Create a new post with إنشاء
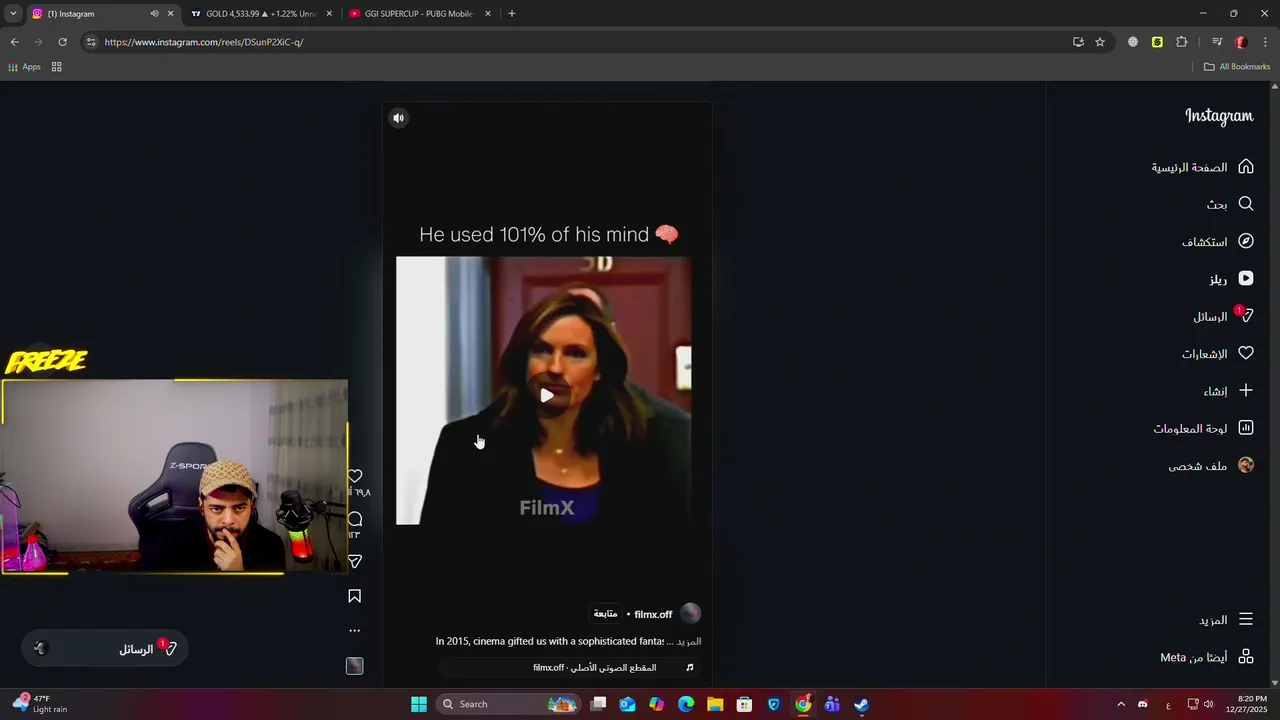Screen dimensions: 1280x720 [x=1228, y=391]
